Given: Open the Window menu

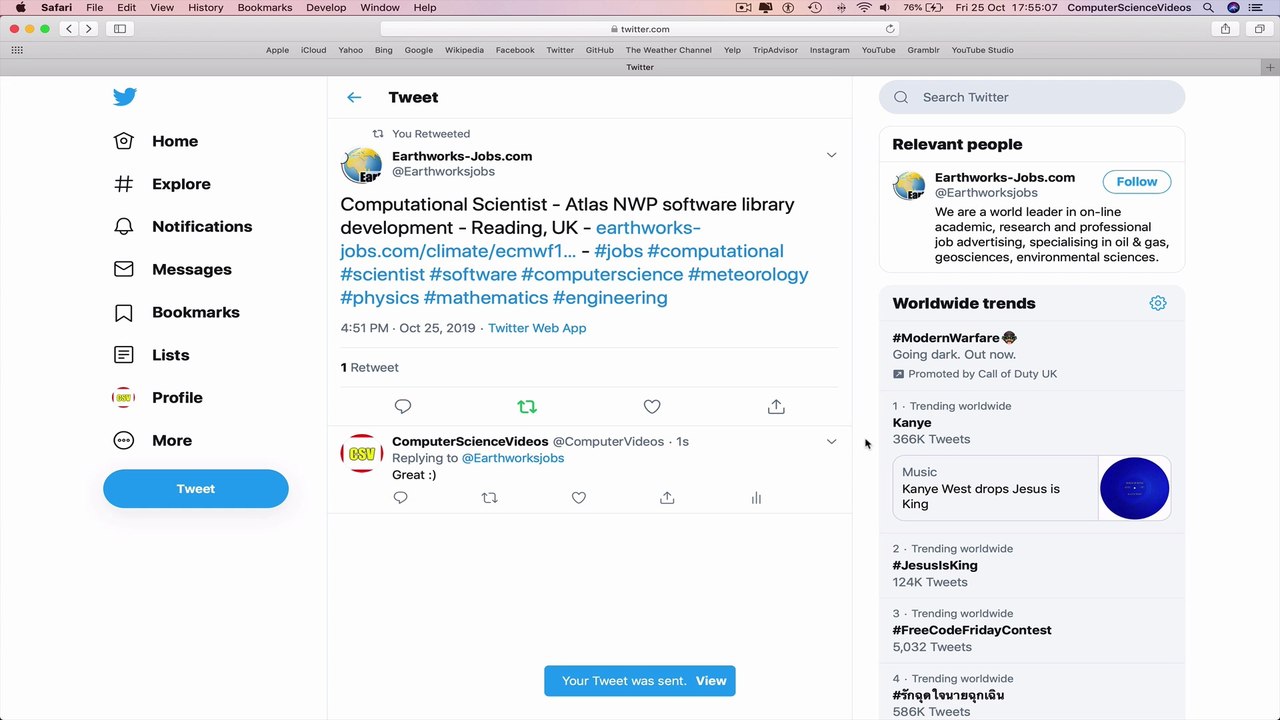Looking at the screenshot, I should coord(380,7).
